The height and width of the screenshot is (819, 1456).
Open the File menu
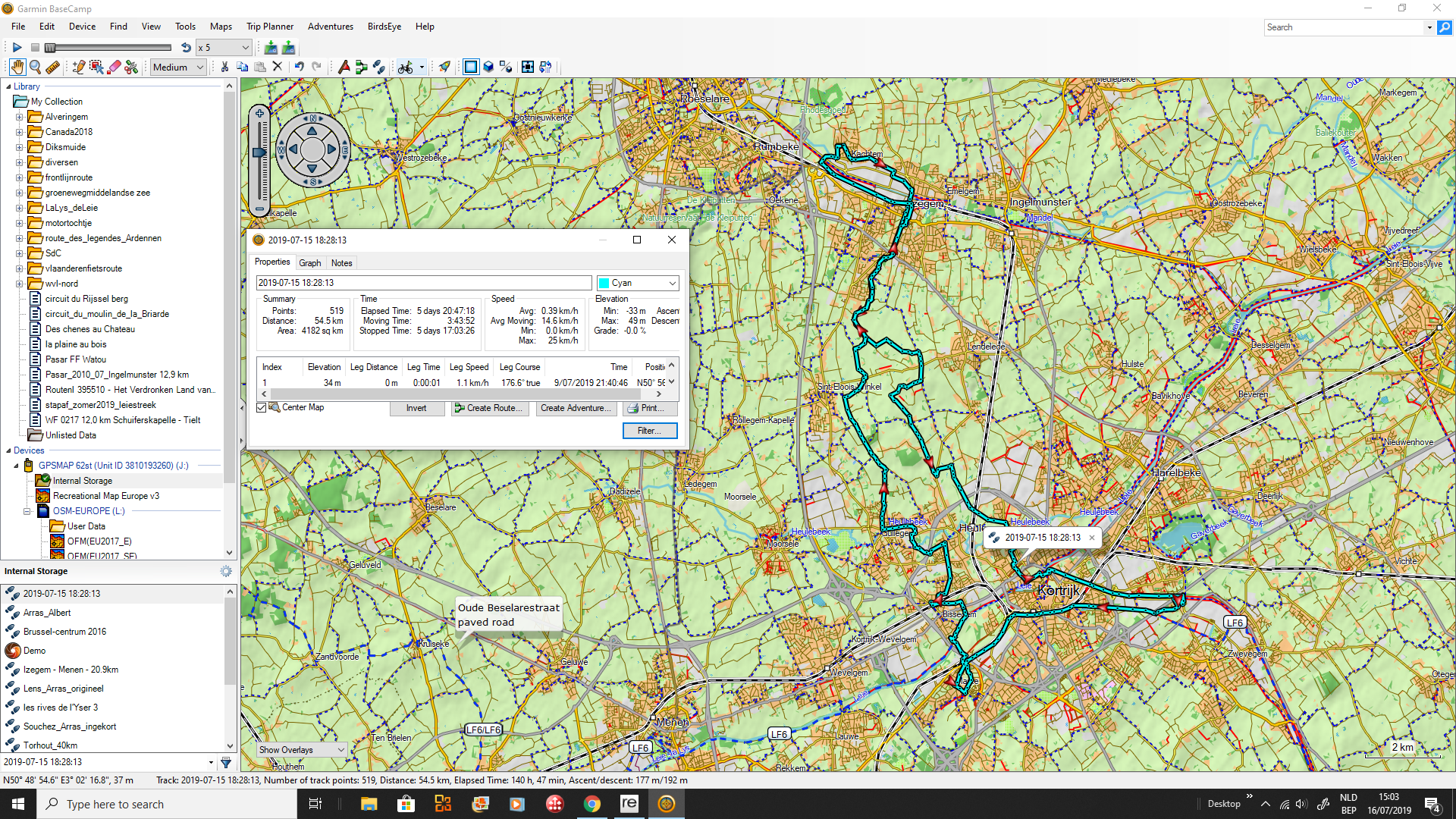point(18,27)
